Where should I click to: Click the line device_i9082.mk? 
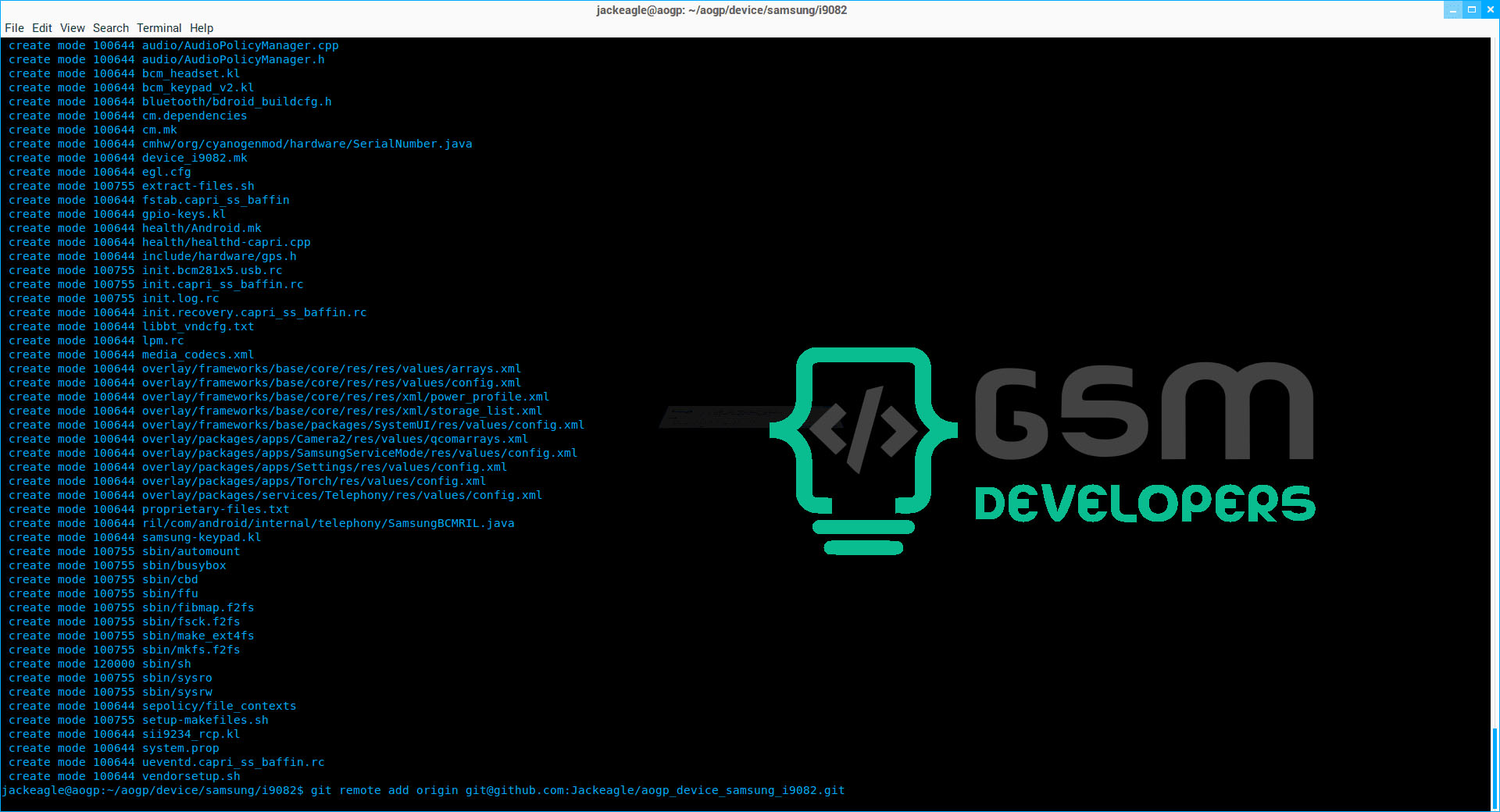pos(128,158)
